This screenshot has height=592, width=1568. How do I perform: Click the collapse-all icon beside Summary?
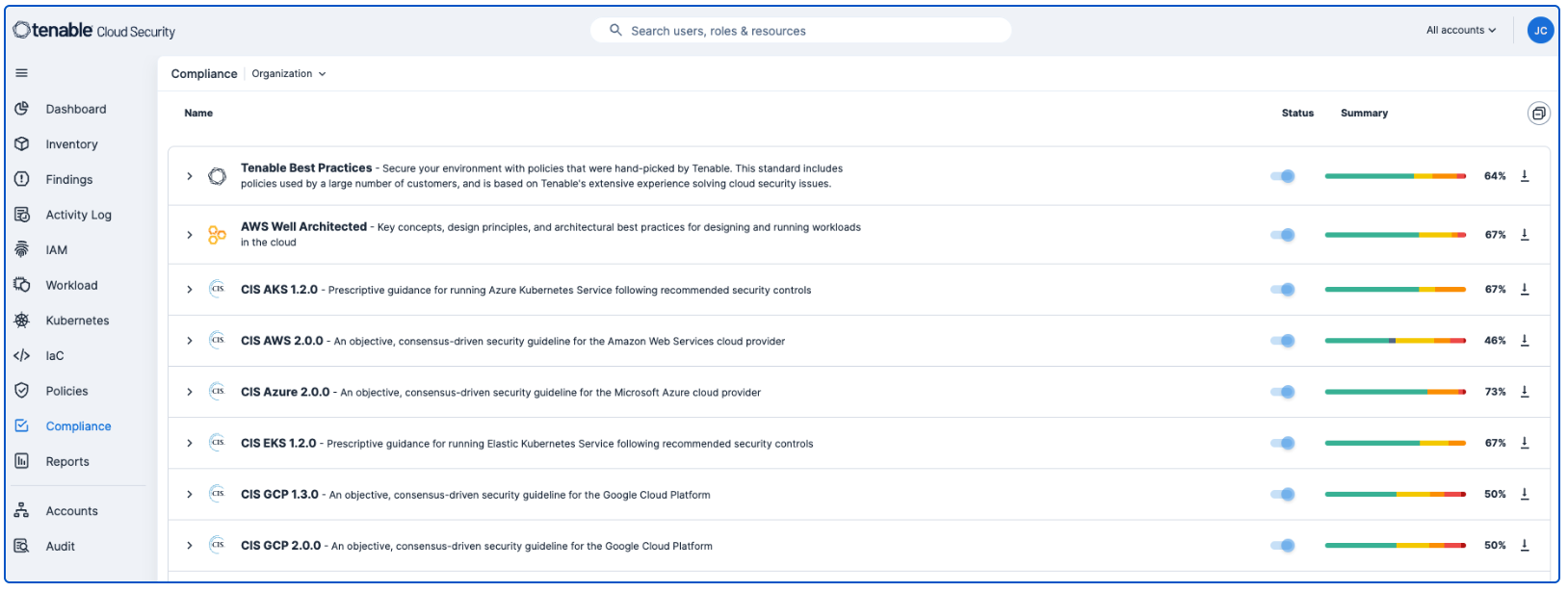click(x=1538, y=114)
